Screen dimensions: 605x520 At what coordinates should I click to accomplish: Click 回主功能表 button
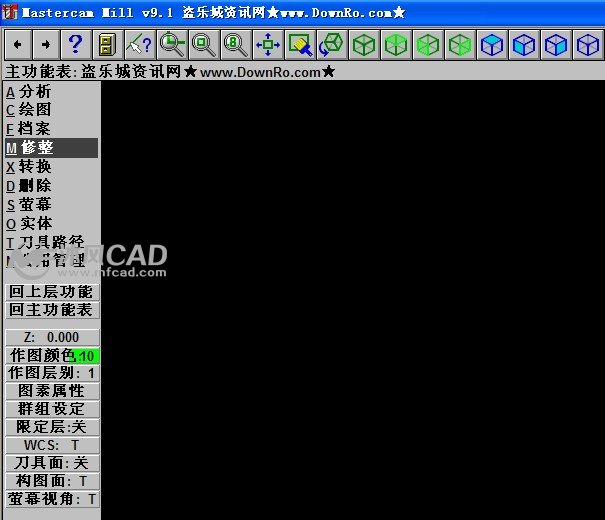coord(52,310)
